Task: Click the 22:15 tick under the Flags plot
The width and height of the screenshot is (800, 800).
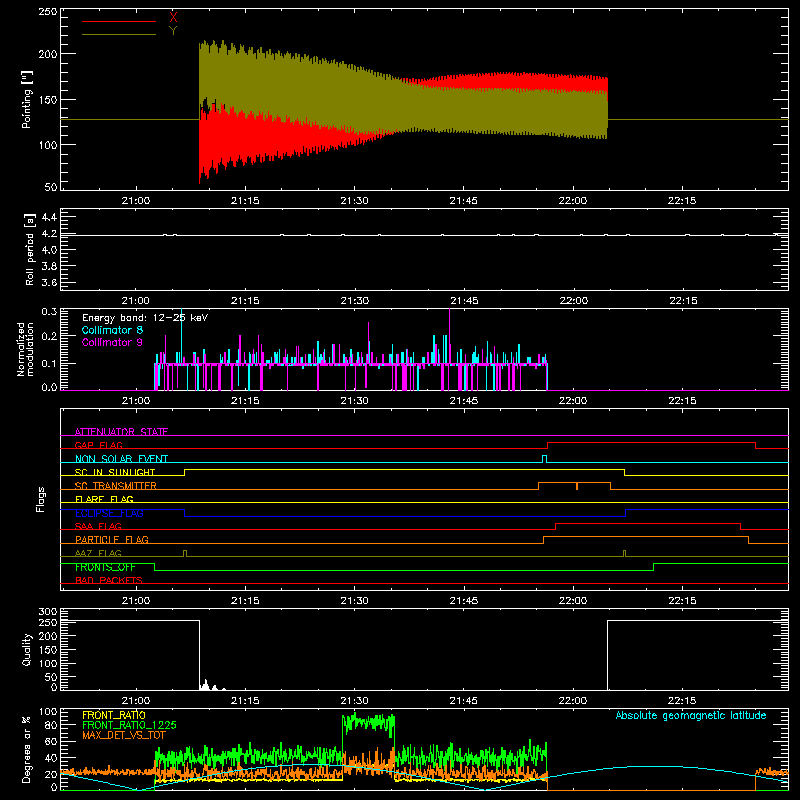Action: (x=682, y=601)
